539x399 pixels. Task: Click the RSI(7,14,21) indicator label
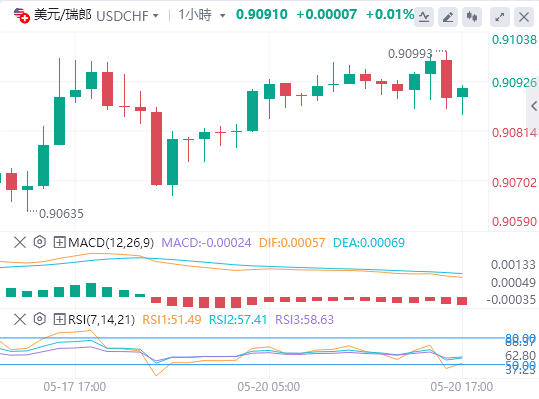pyautogui.click(x=101, y=320)
